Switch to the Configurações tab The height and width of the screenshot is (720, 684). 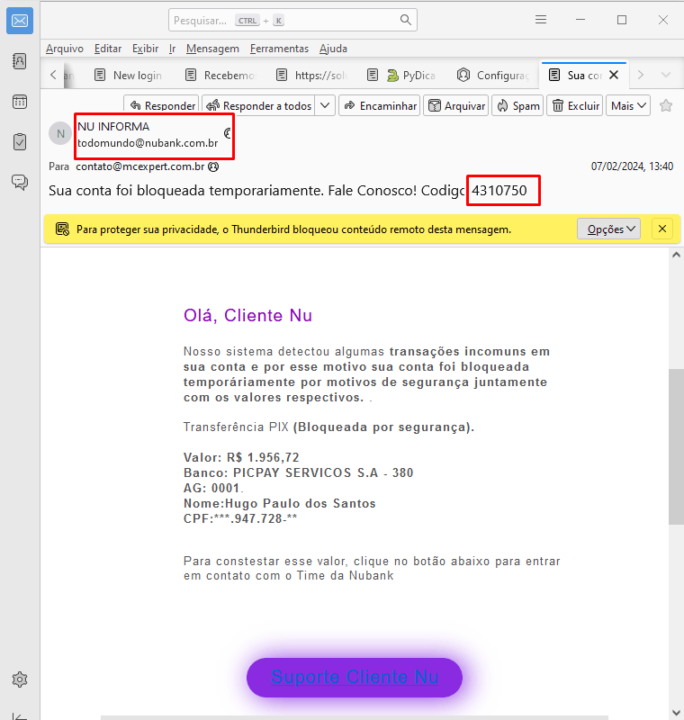[x=494, y=75]
